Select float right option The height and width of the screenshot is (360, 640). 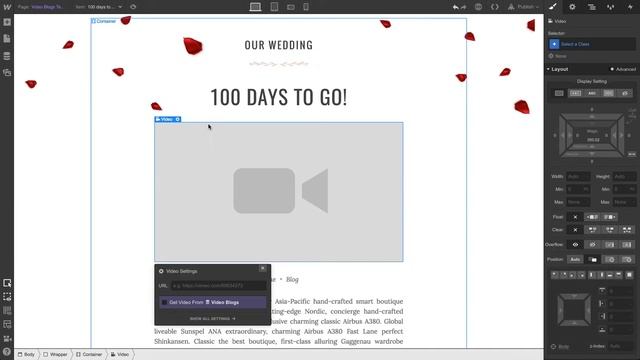[x=609, y=217]
